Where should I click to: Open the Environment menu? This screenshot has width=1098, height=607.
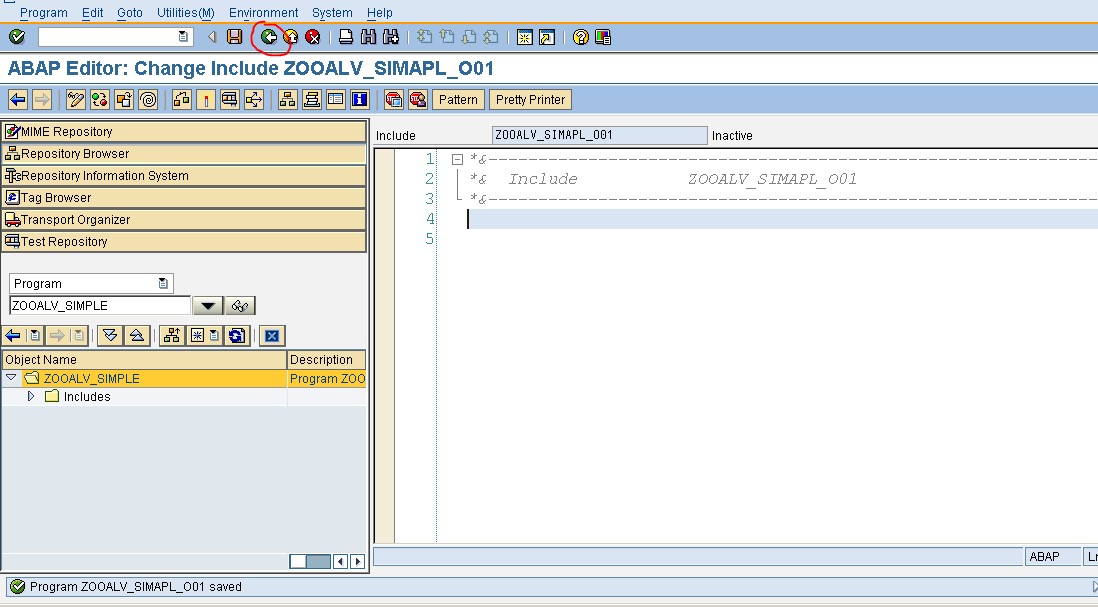(x=263, y=12)
